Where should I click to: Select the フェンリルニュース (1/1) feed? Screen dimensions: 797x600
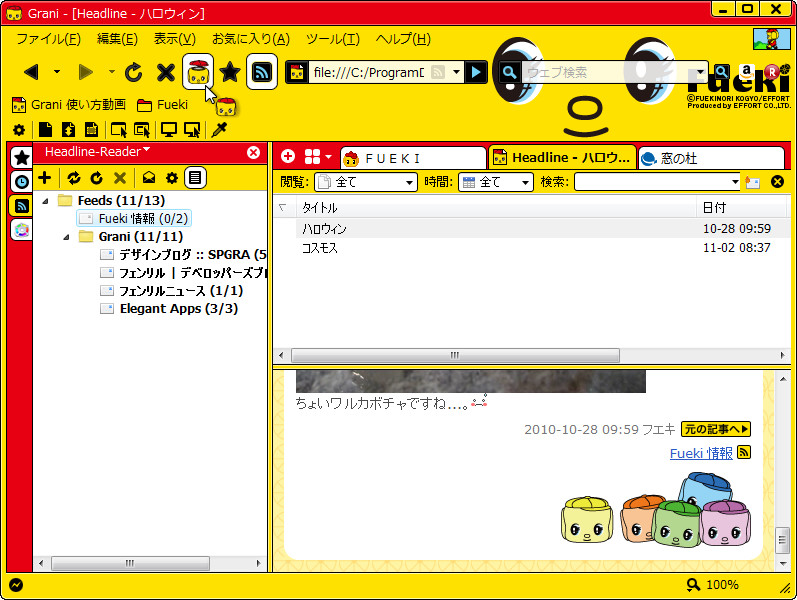coord(171,291)
